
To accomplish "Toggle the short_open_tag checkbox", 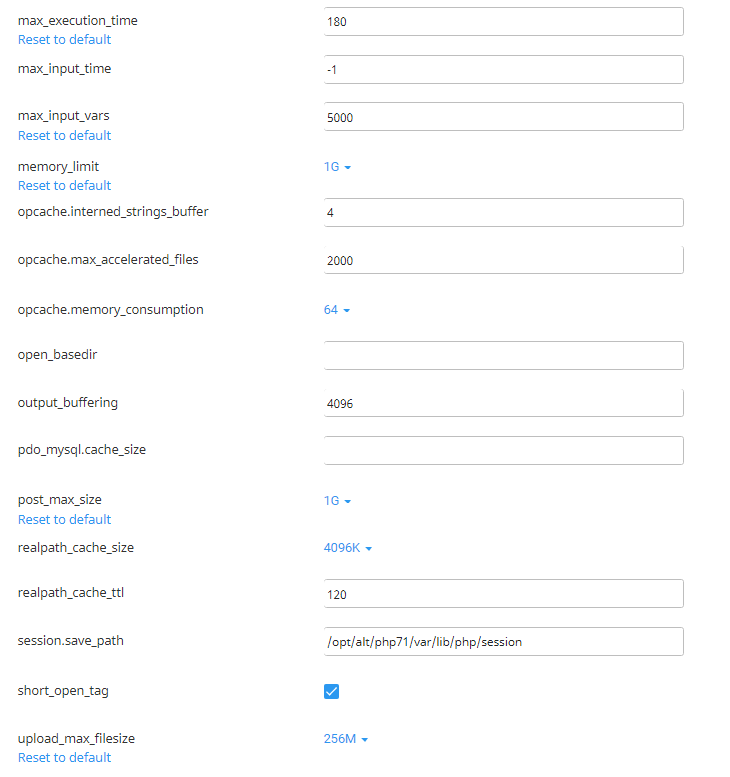I will [332, 691].
